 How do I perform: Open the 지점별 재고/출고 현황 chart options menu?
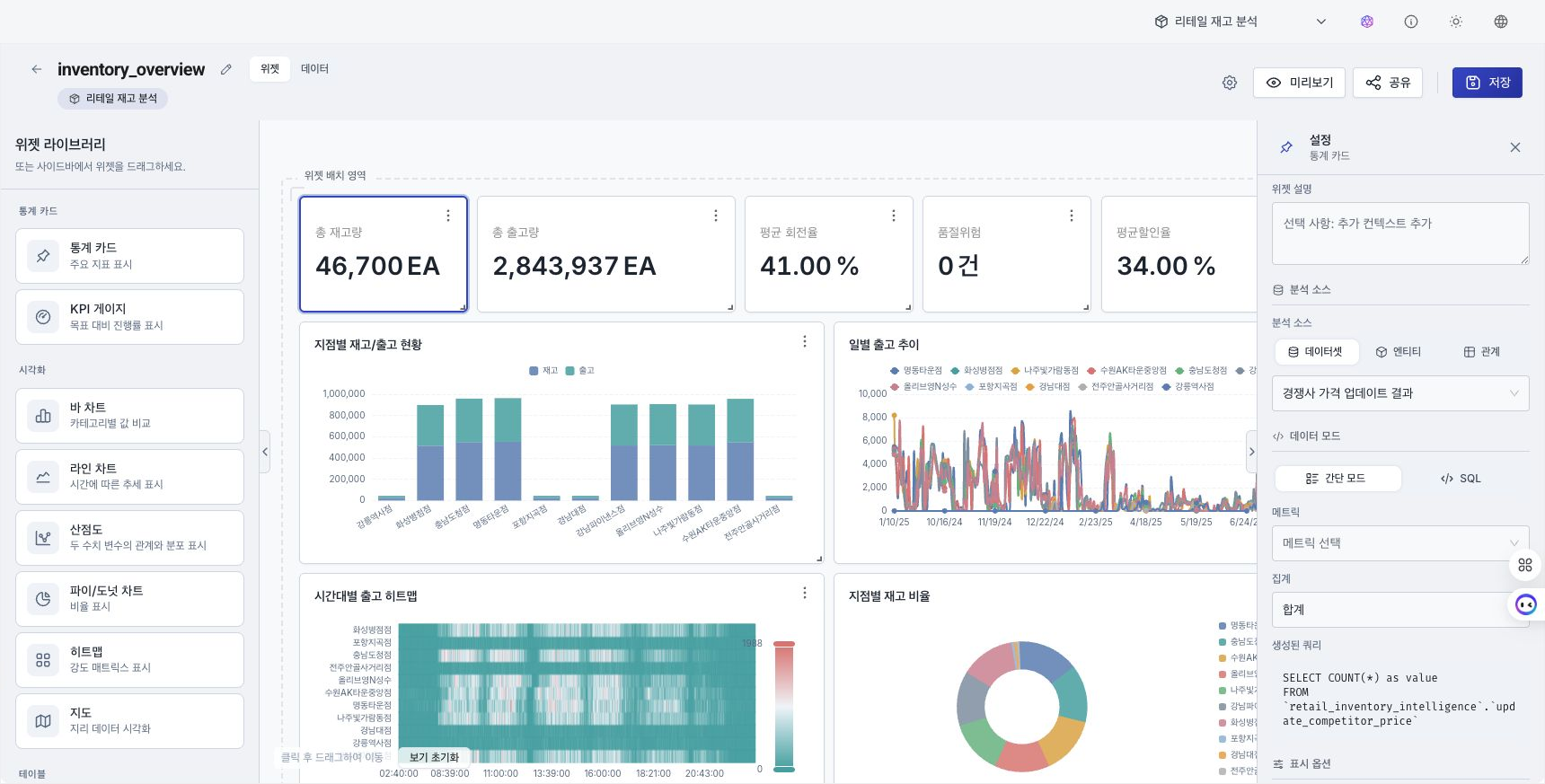click(x=805, y=341)
